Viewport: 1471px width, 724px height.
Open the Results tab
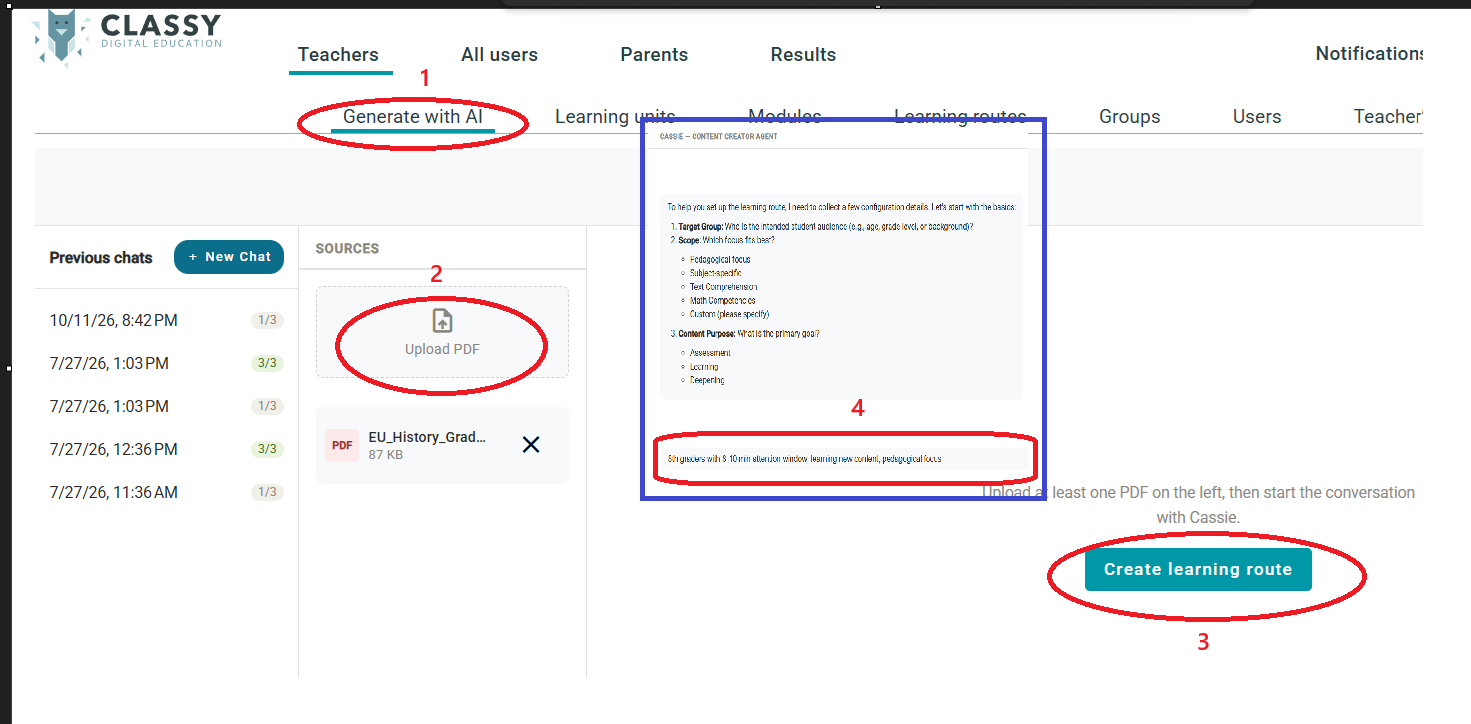pos(803,55)
